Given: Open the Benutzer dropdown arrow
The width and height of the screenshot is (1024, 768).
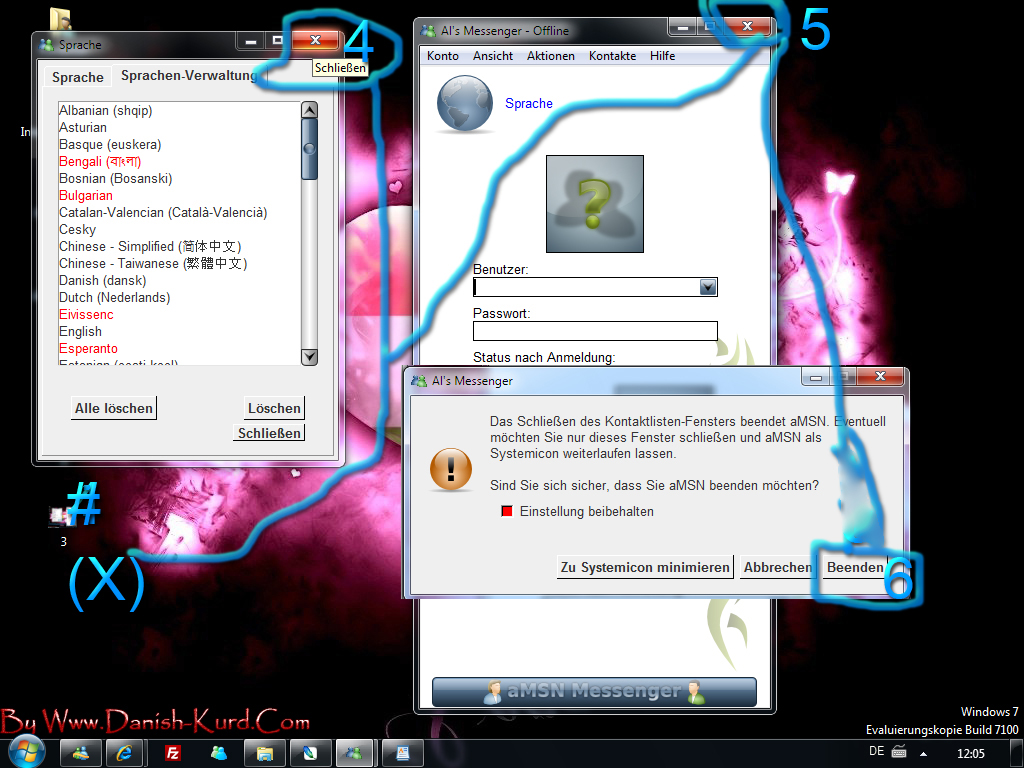Looking at the screenshot, I should [708, 287].
